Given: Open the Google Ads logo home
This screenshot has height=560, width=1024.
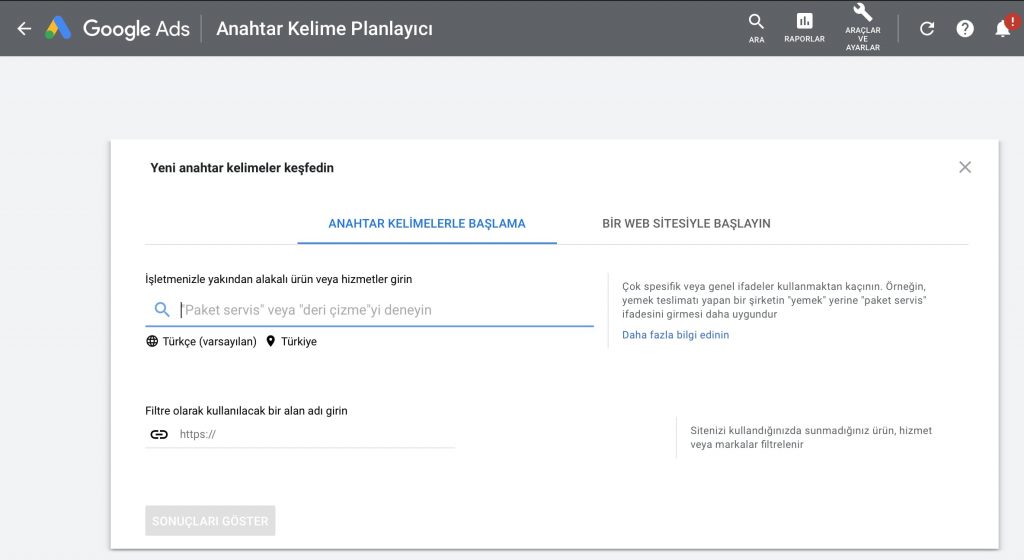Looking at the screenshot, I should [x=118, y=29].
